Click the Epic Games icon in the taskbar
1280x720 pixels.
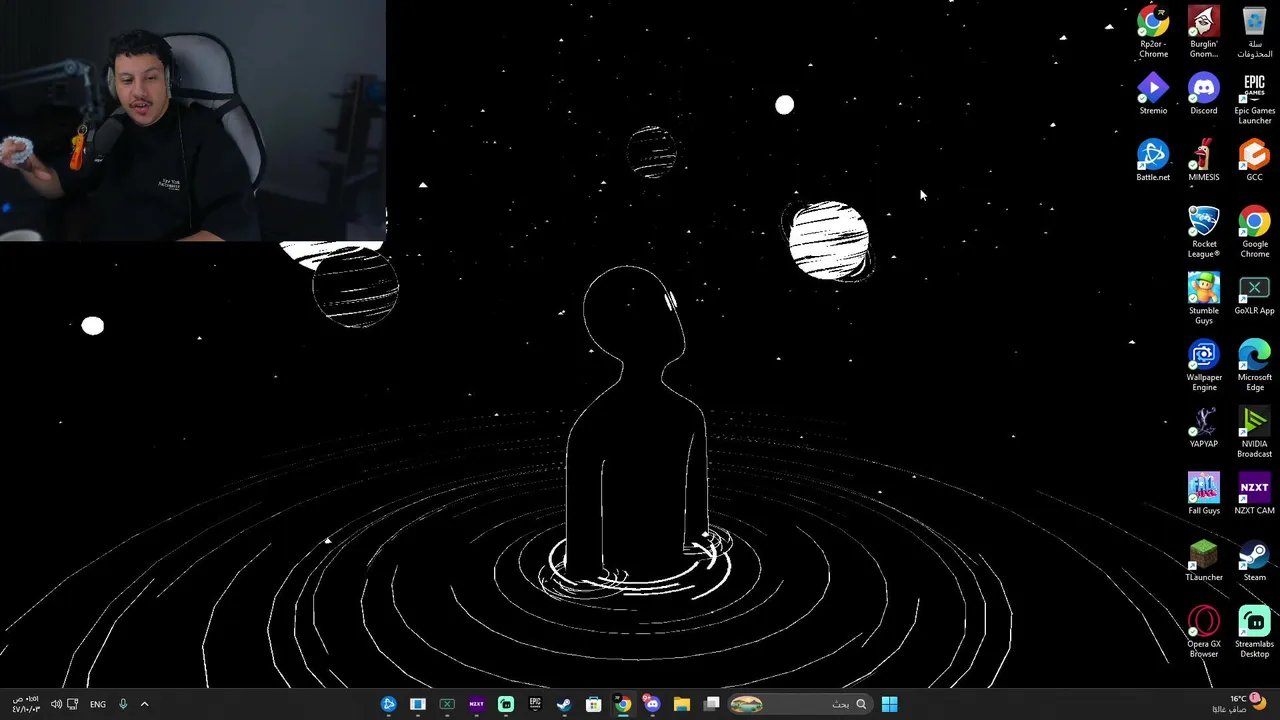coord(535,704)
